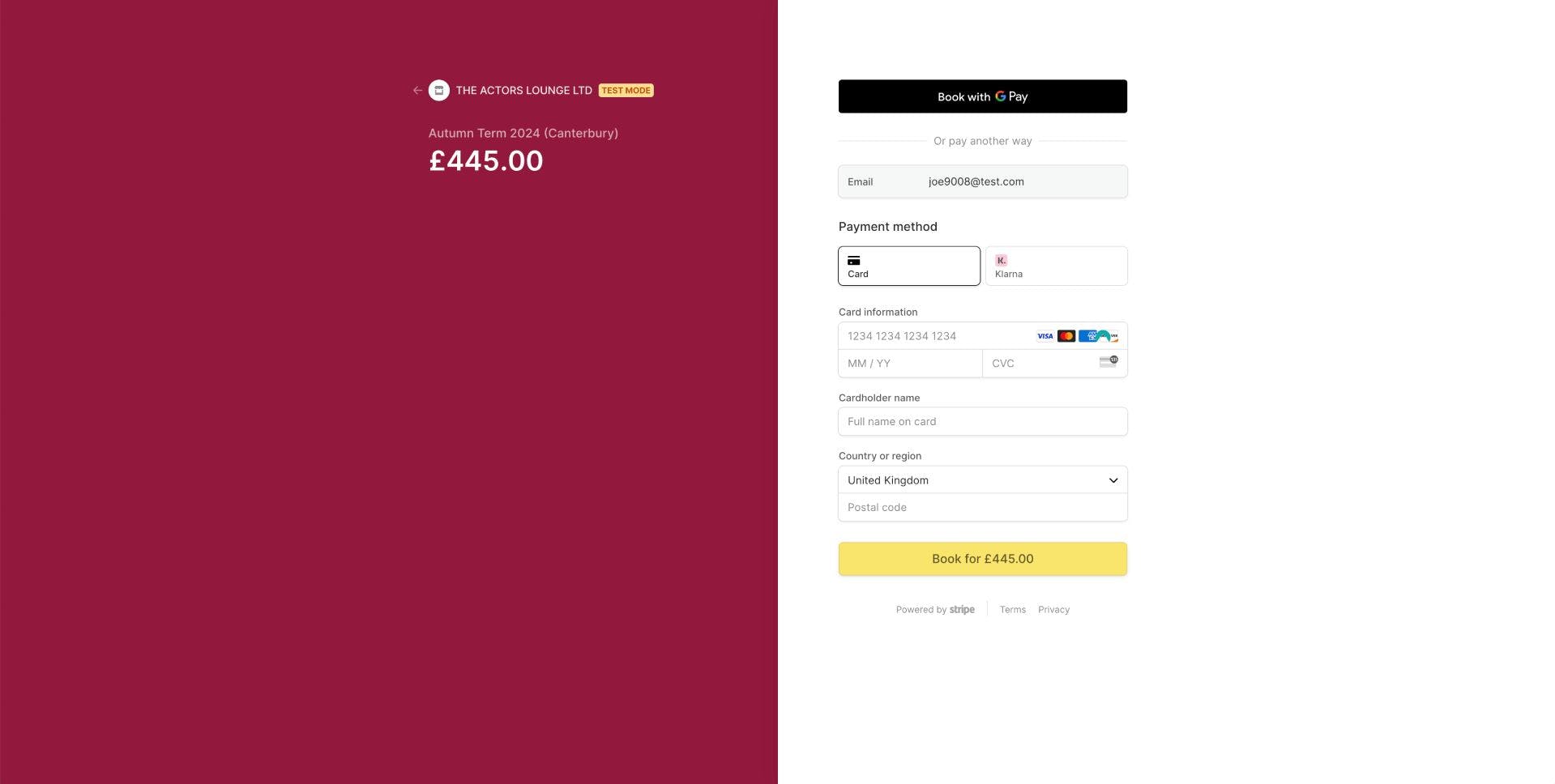Click The Actors Lounge storefront logo icon

point(439,91)
